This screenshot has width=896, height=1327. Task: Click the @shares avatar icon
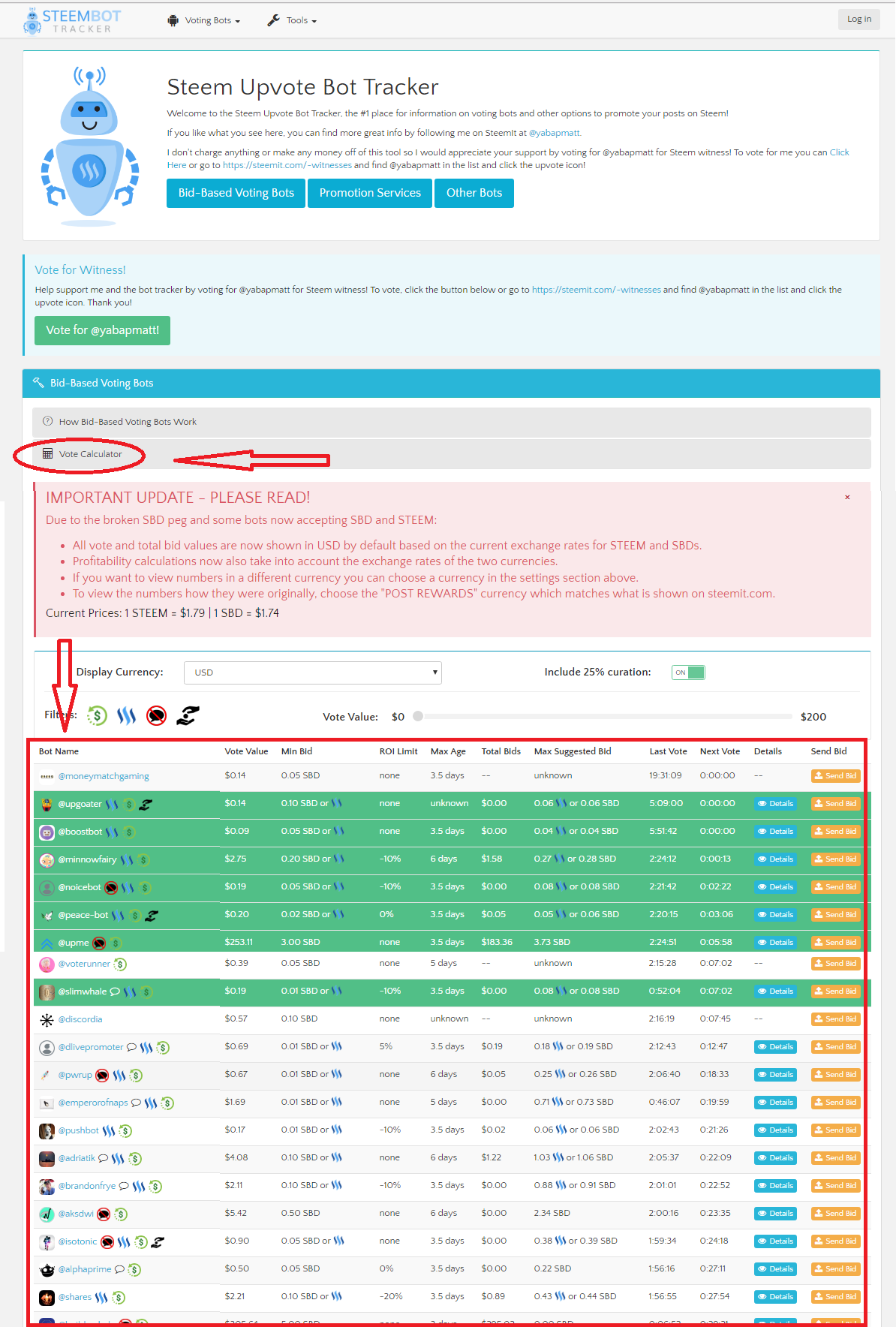coord(47,1298)
